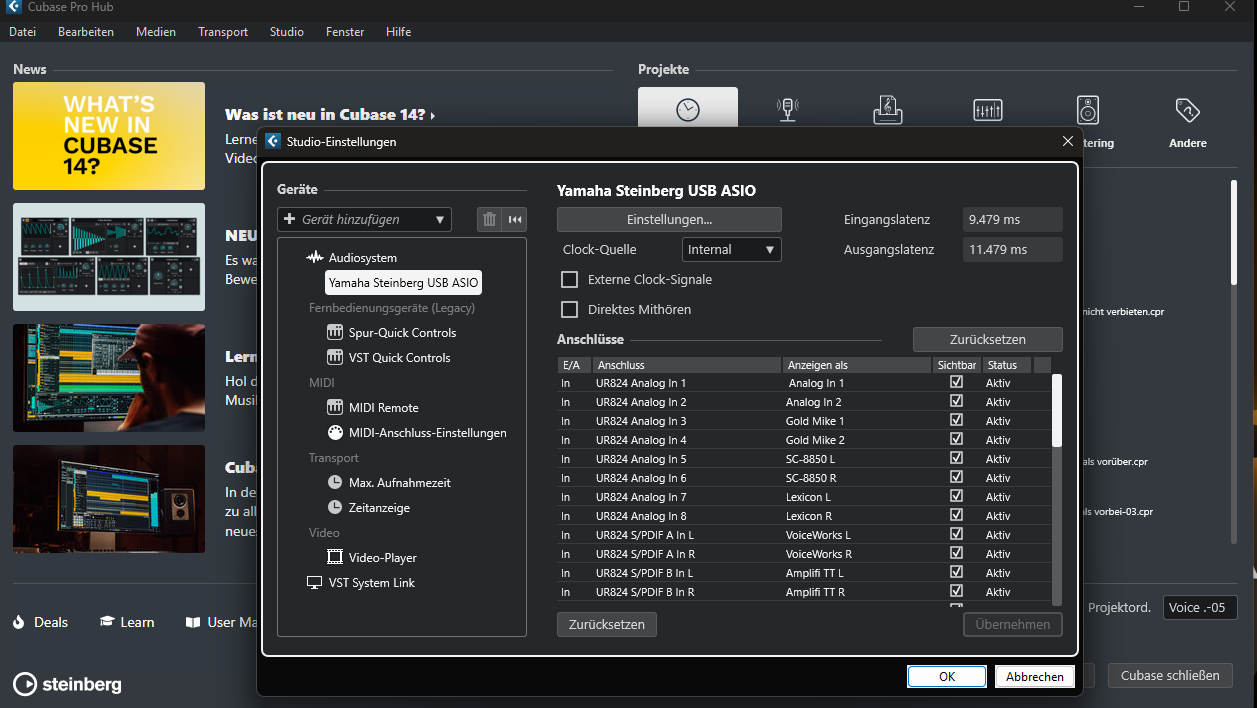1257x708 pixels.
Task: Open the Clock-Quelle Internal dropdown
Action: click(732, 249)
